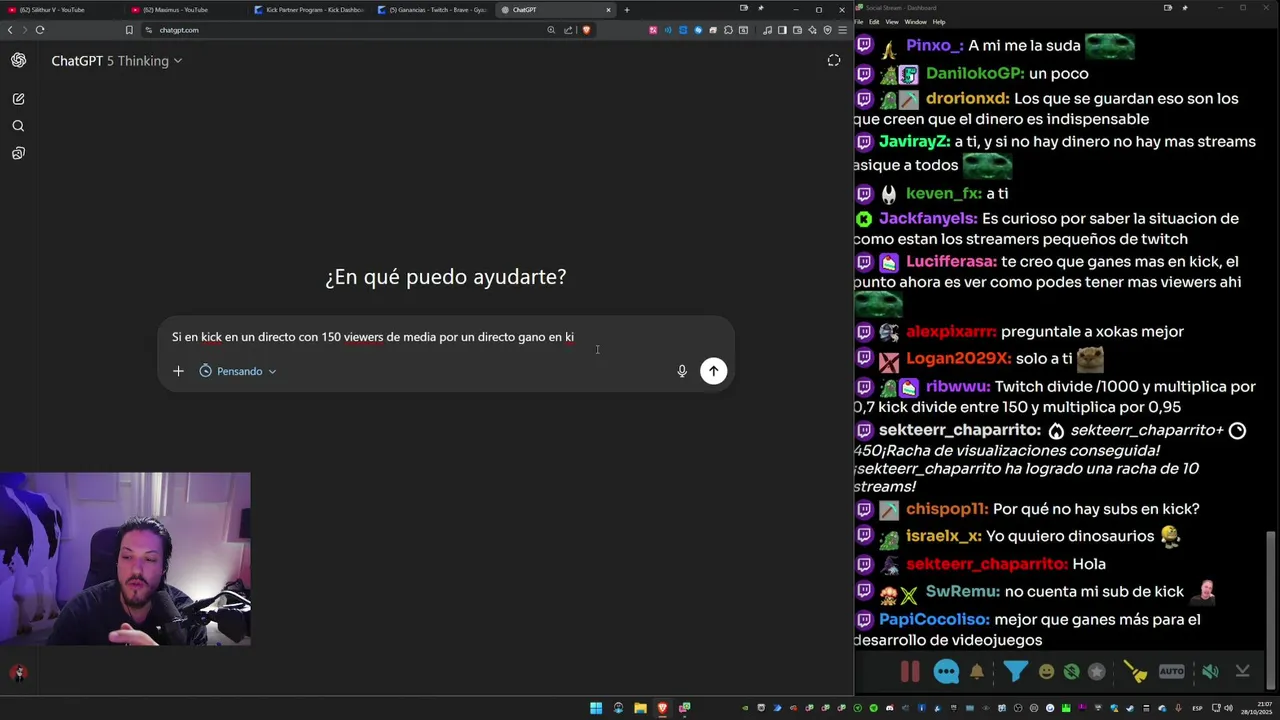
Task: Open the library icon in ChatGPT sidebar
Action: pyautogui.click(x=18, y=153)
